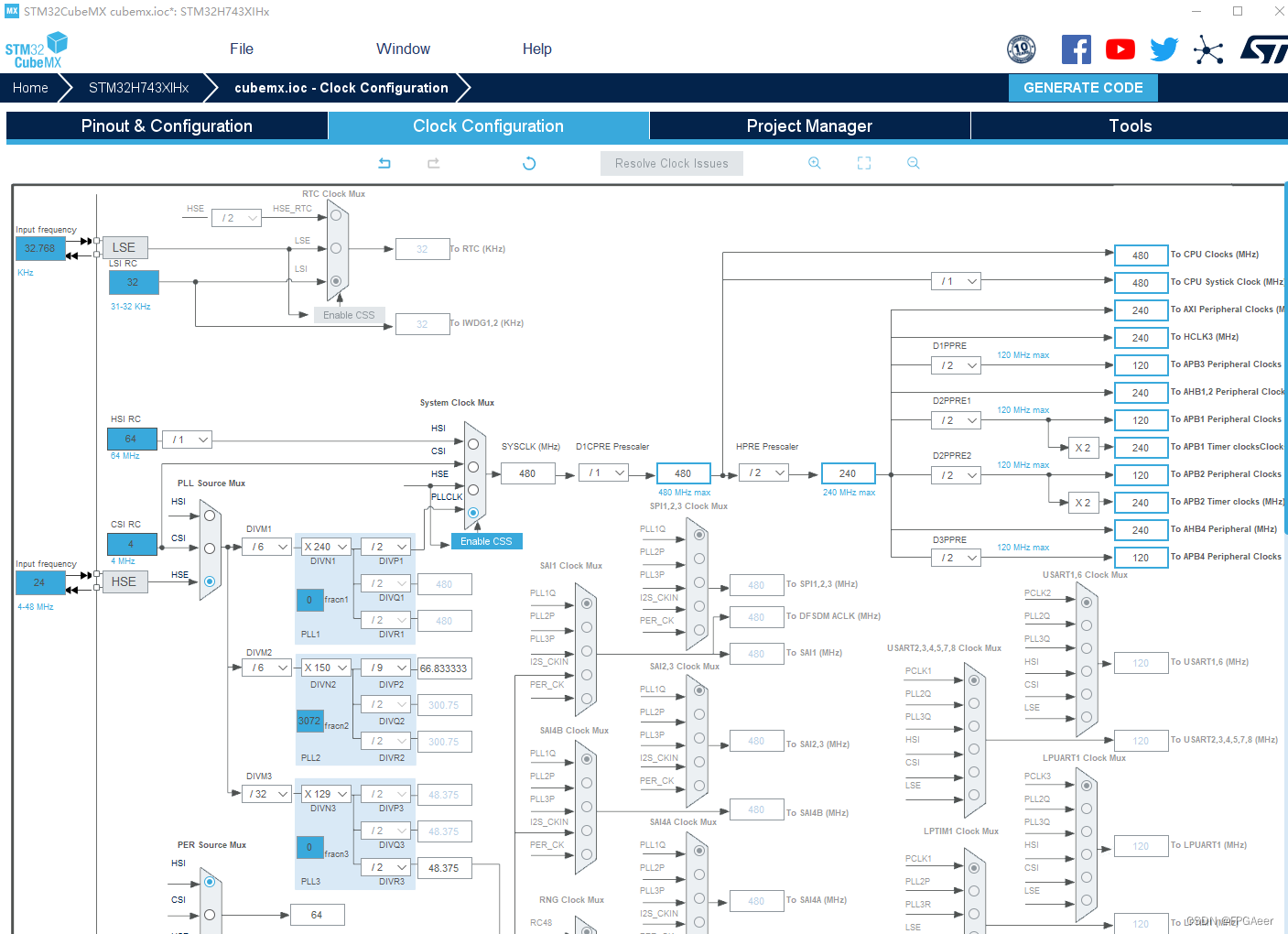This screenshot has width=1288, height=934.
Task: Switch to Tools tab
Action: pyautogui.click(x=1131, y=126)
